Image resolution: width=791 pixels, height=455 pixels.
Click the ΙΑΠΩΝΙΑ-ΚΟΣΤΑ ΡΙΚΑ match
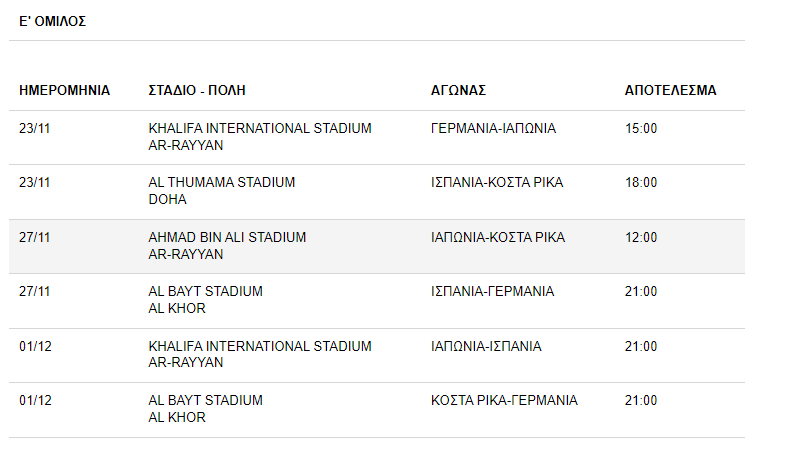click(x=498, y=237)
